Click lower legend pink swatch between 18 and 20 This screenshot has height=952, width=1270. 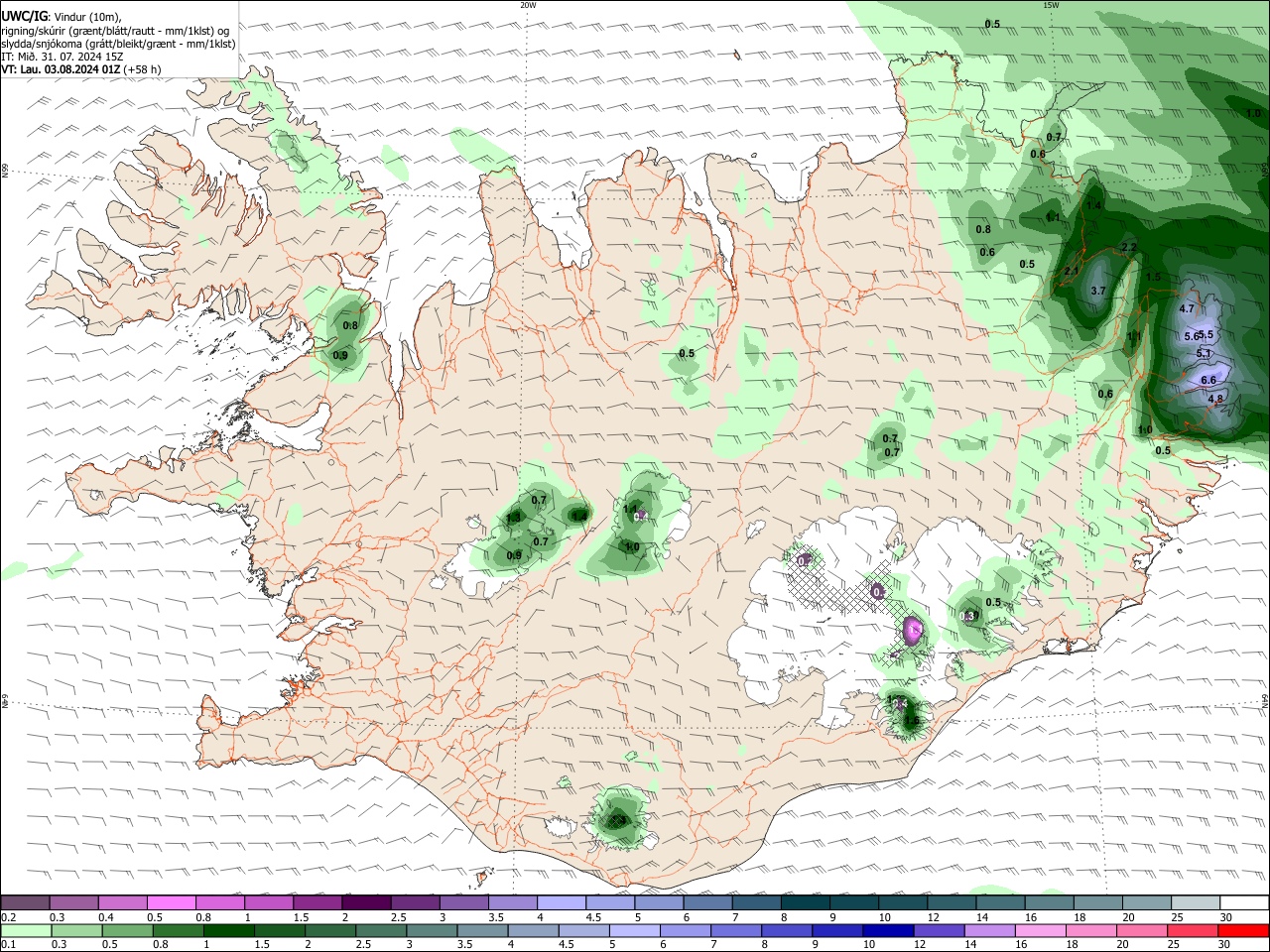[x=1092, y=931]
